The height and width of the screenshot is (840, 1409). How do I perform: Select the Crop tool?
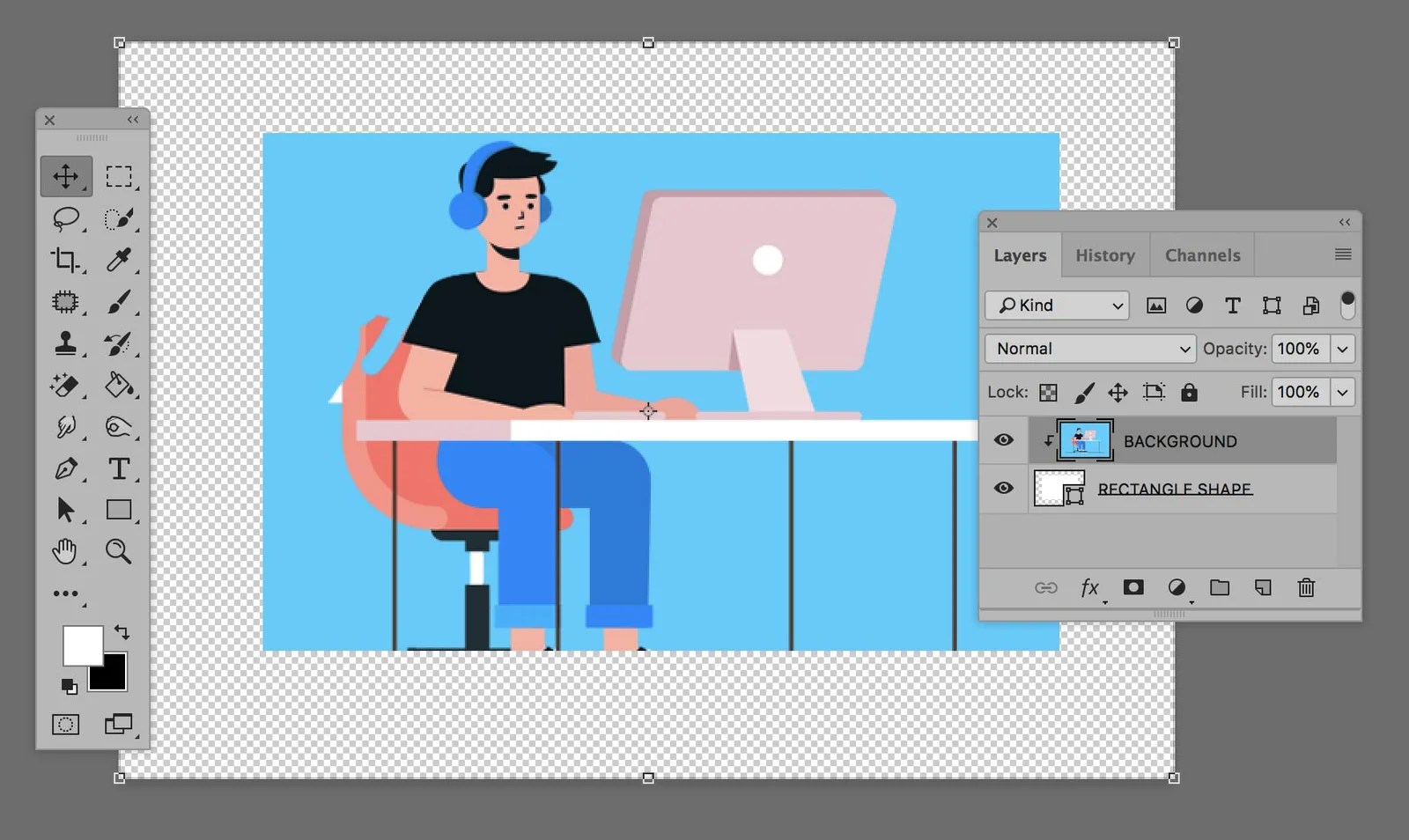click(66, 261)
